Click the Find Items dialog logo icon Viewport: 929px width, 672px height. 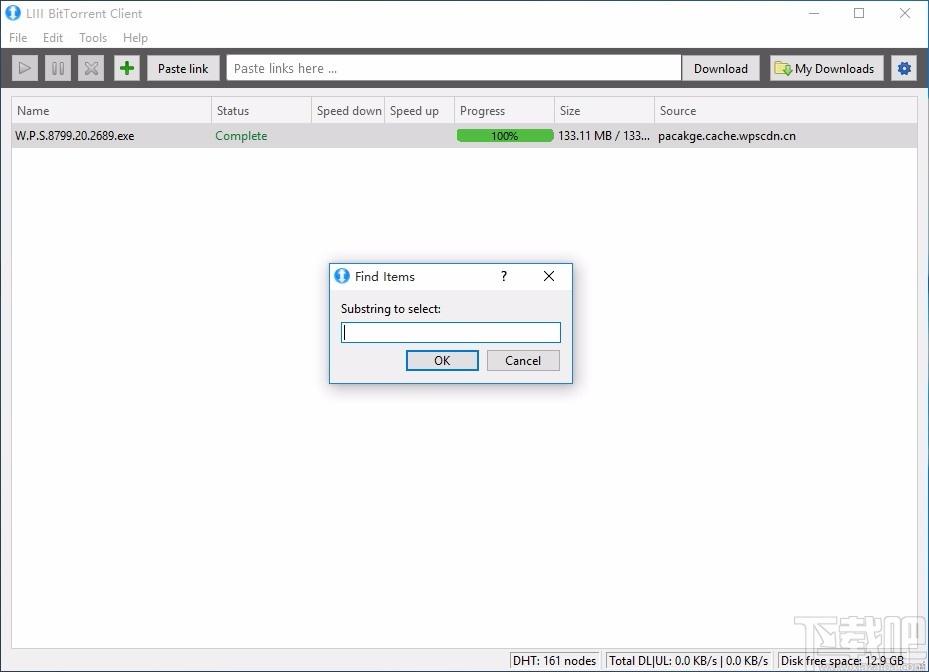(342, 276)
